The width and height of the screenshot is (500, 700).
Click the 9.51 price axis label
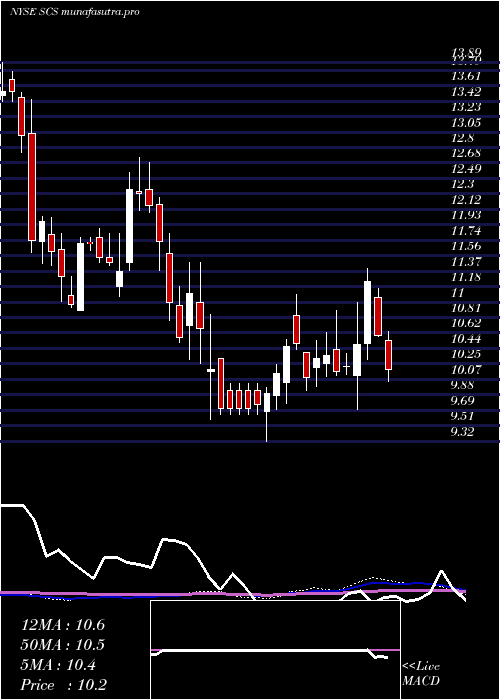[x=463, y=416]
